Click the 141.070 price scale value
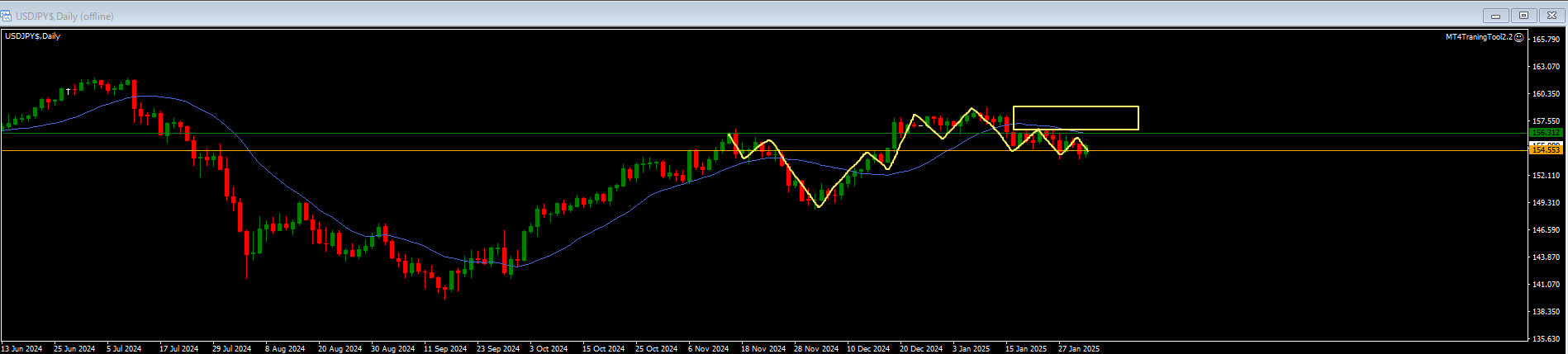 pyautogui.click(x=1545, y=285)
